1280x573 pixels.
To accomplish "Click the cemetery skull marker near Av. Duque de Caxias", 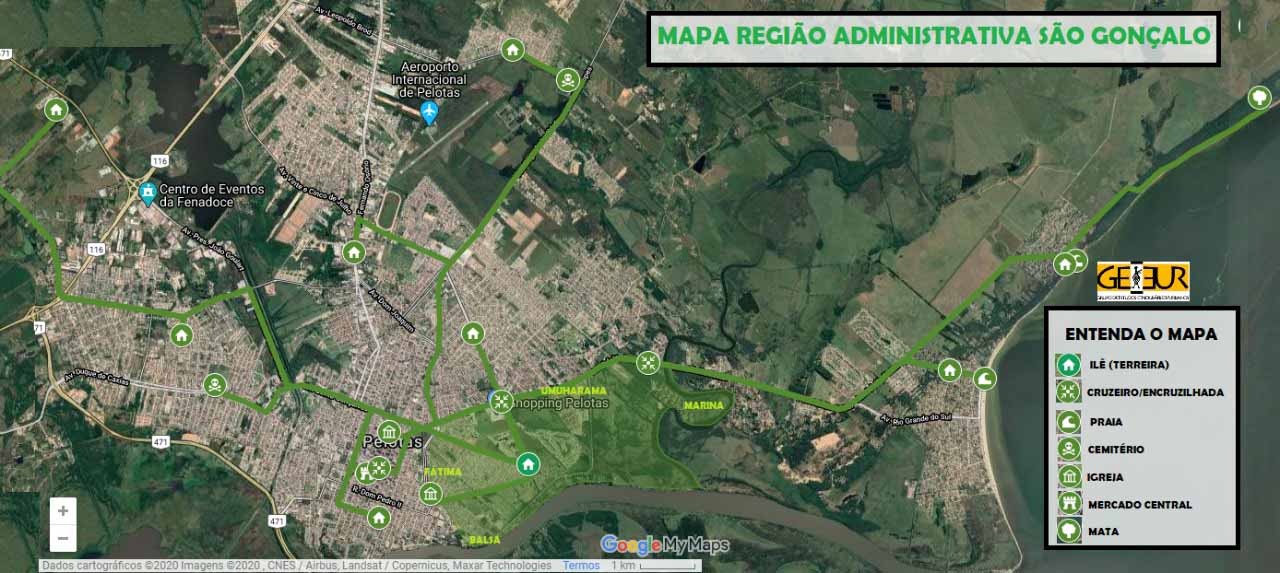I will pyautogui.click(x=215, y=384).
